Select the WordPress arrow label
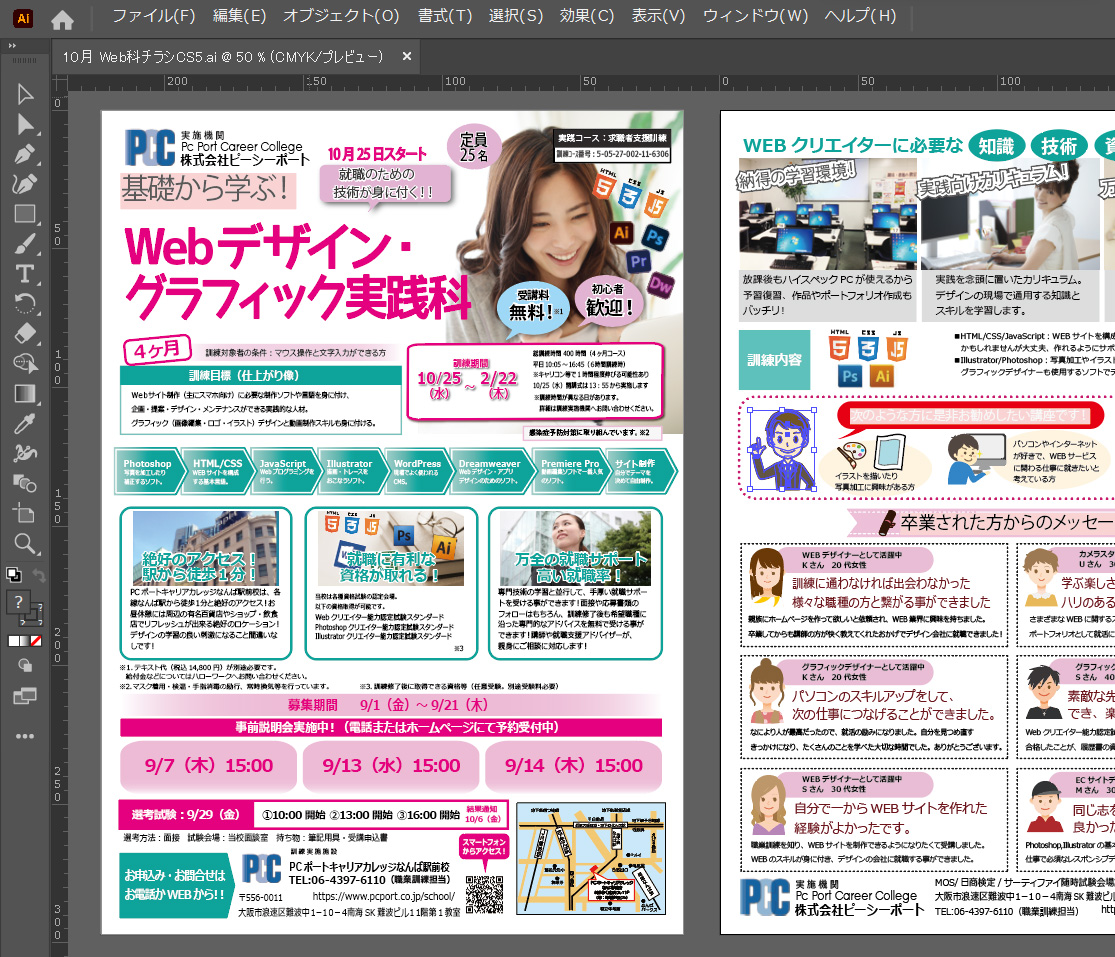This screenshot has width=1115, height=957. tap(417, 471)
